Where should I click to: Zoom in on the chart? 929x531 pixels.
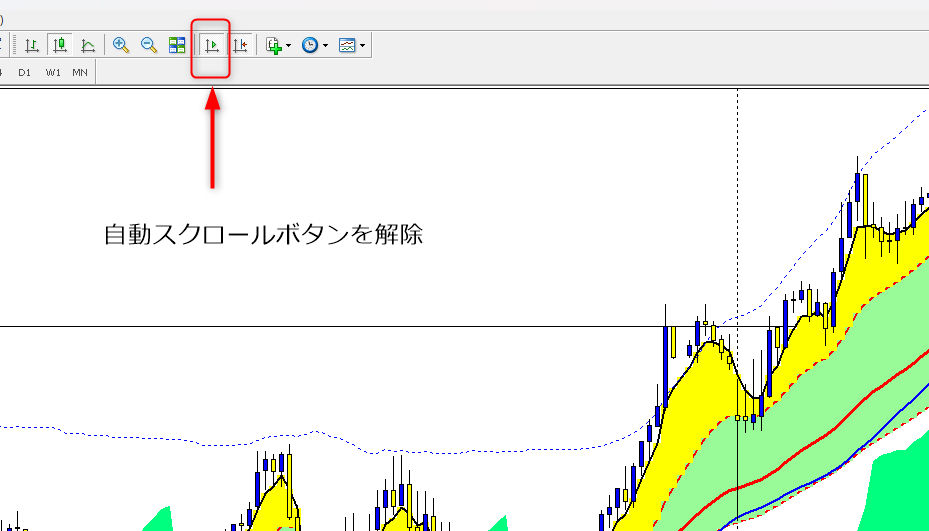pyautogui.click(x=121, y=45)
